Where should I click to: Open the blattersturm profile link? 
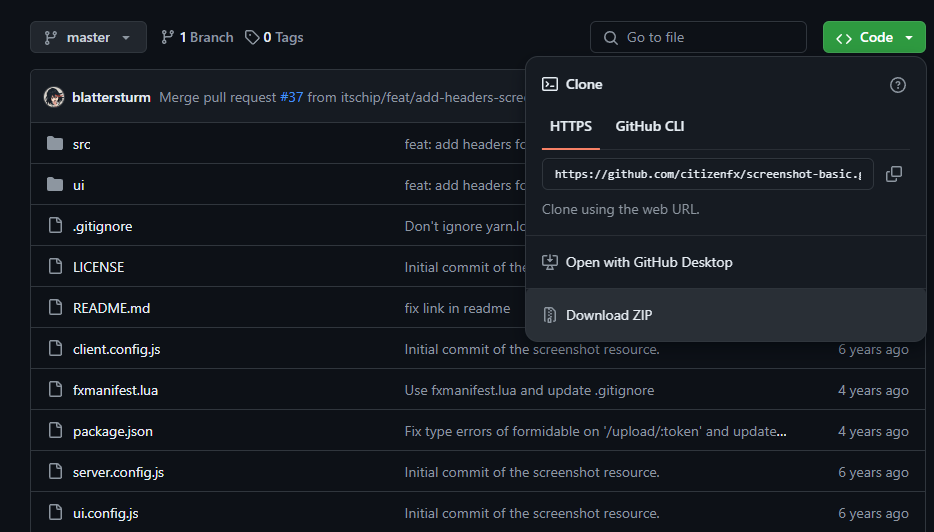tap(111, 97)
